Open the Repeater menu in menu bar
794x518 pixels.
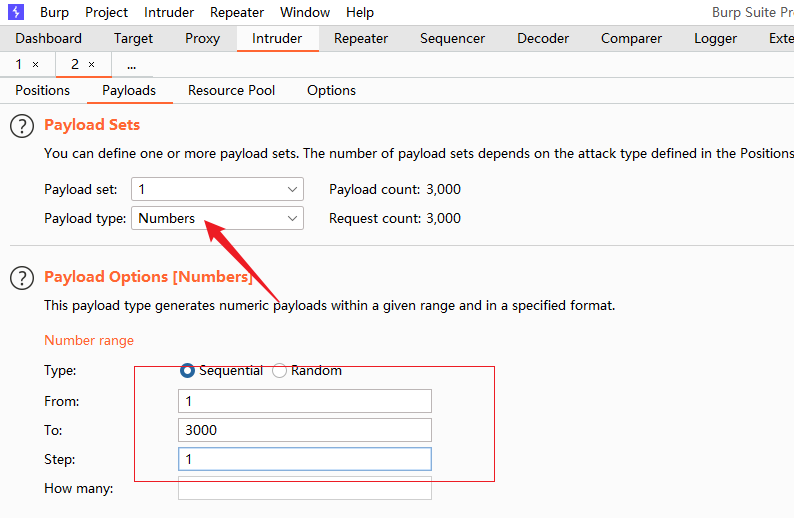(x=237, y=12)
